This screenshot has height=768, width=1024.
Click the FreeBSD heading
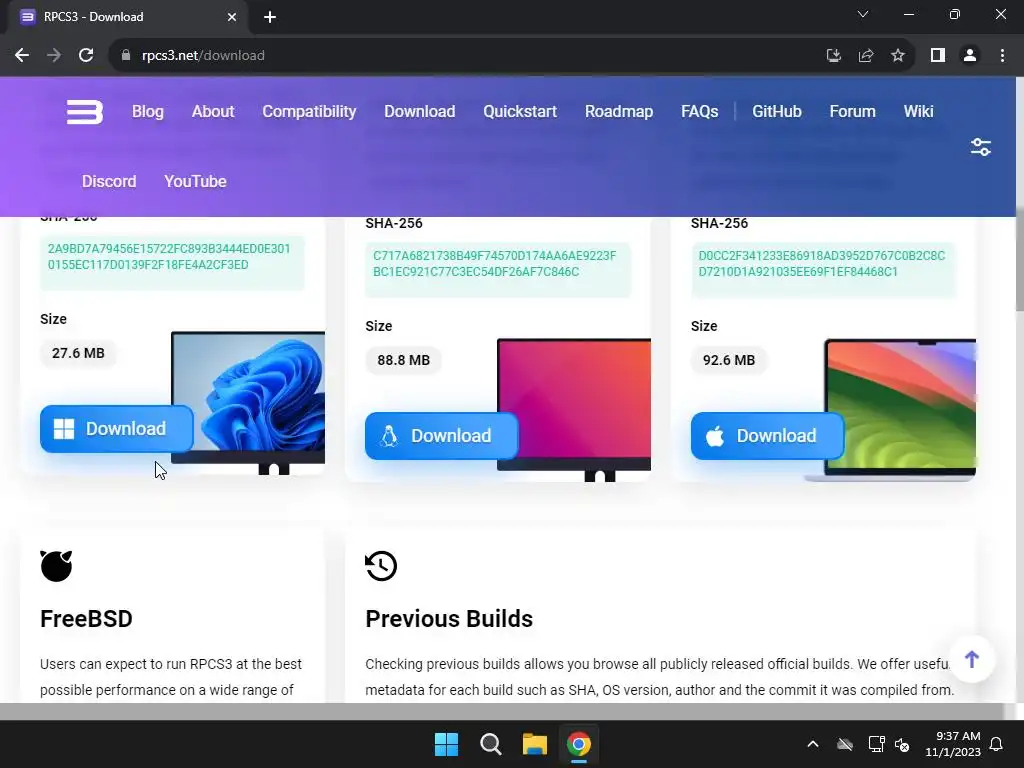pyautogui.click(x=86, y=618)
